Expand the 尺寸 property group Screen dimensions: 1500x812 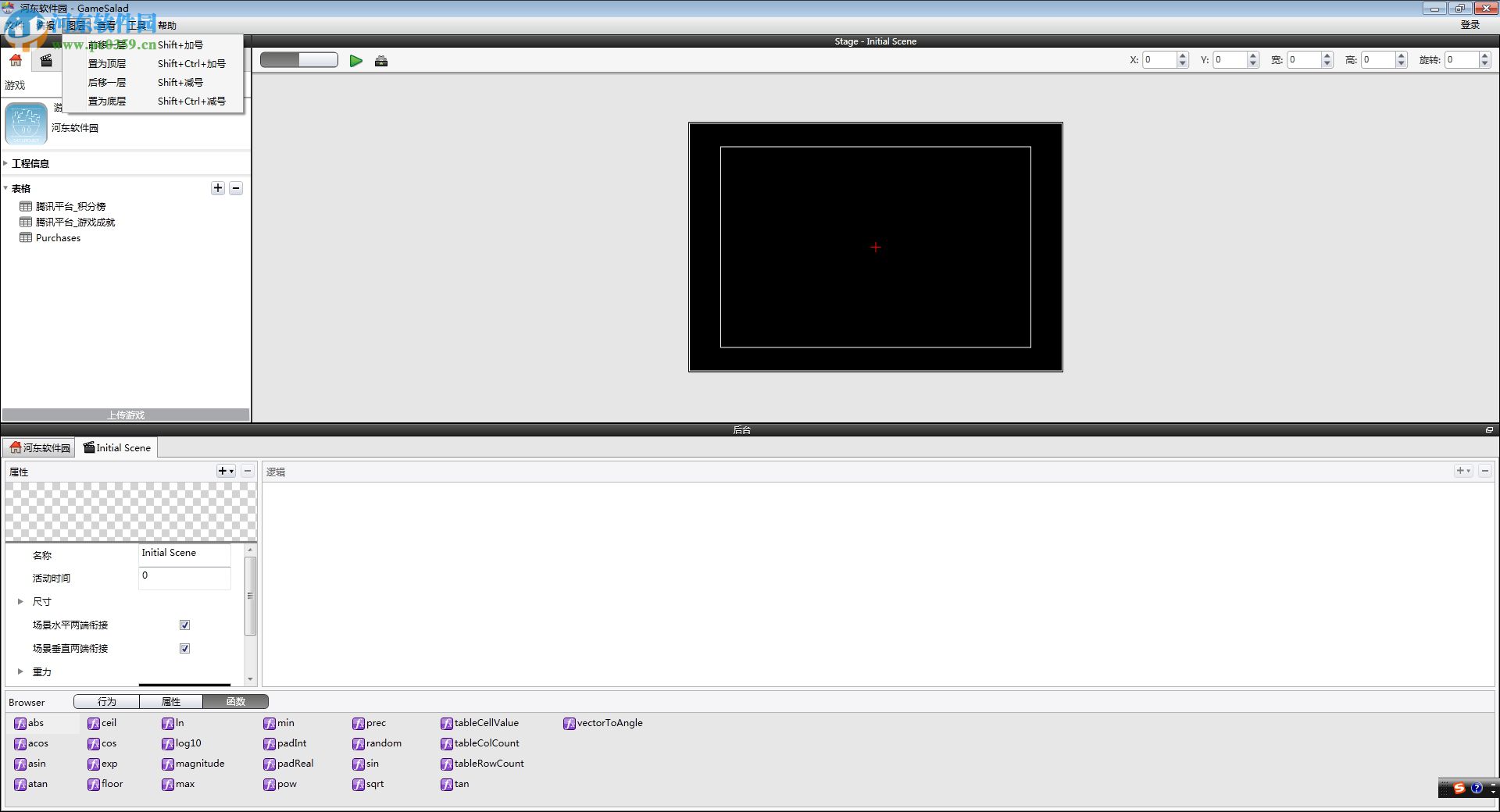coord(20,601)
